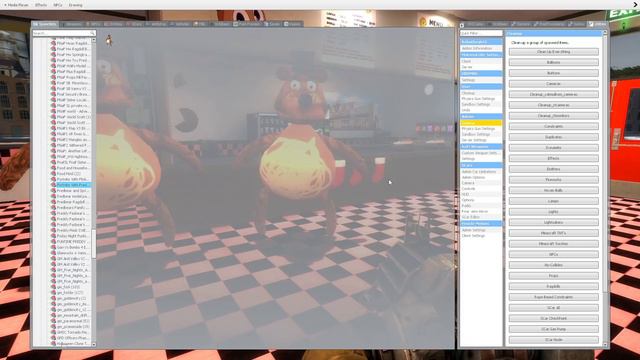Select Addon Information in utilities list
The image size is (640, 360).
click(481, 48)
